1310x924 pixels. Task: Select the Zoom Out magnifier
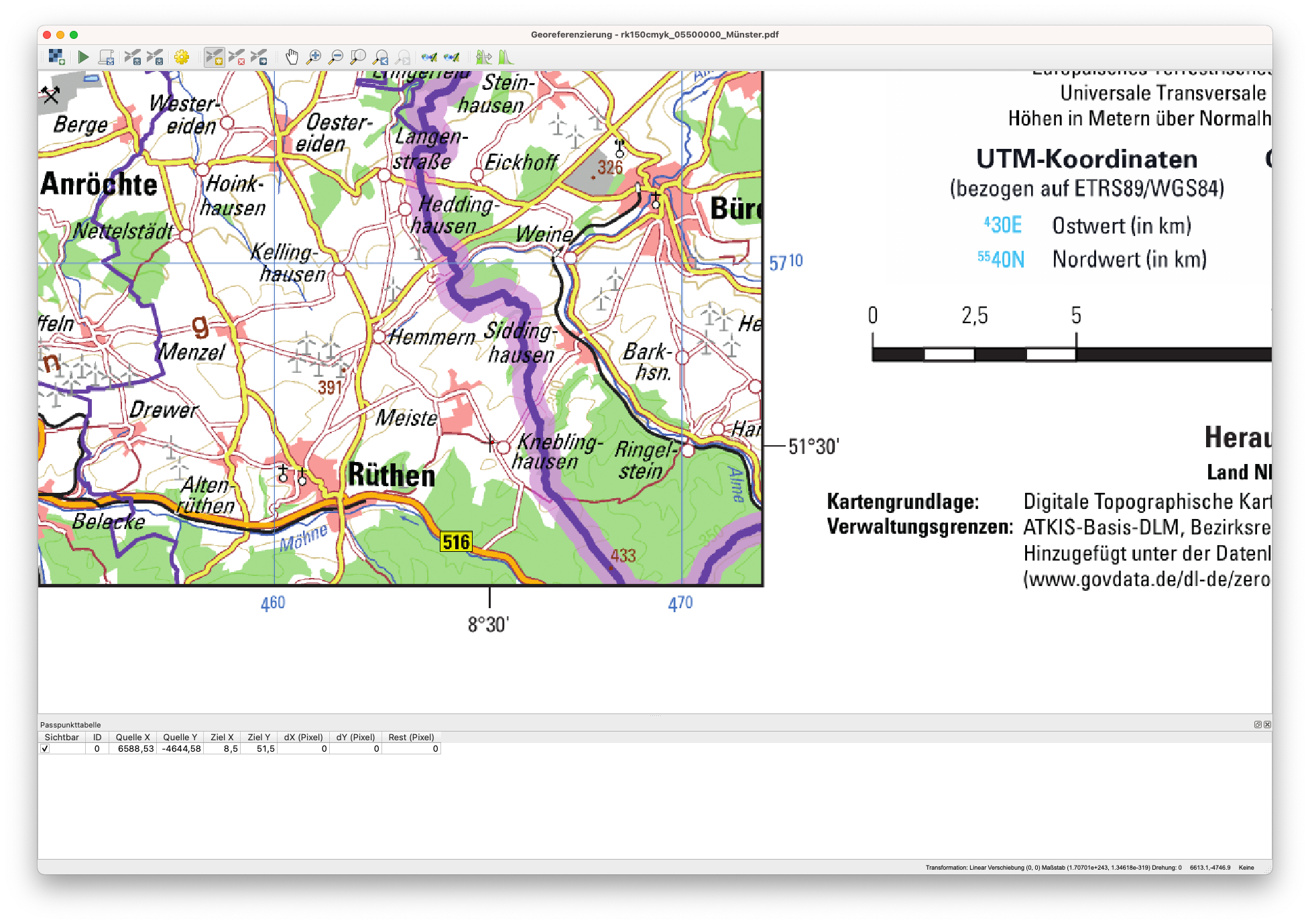(336, 57)
